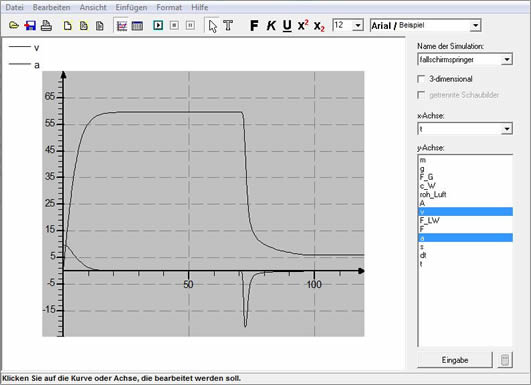Enable the 3-dimensional checkbox
Screen dimensions: 531x385
coord(421,79)
